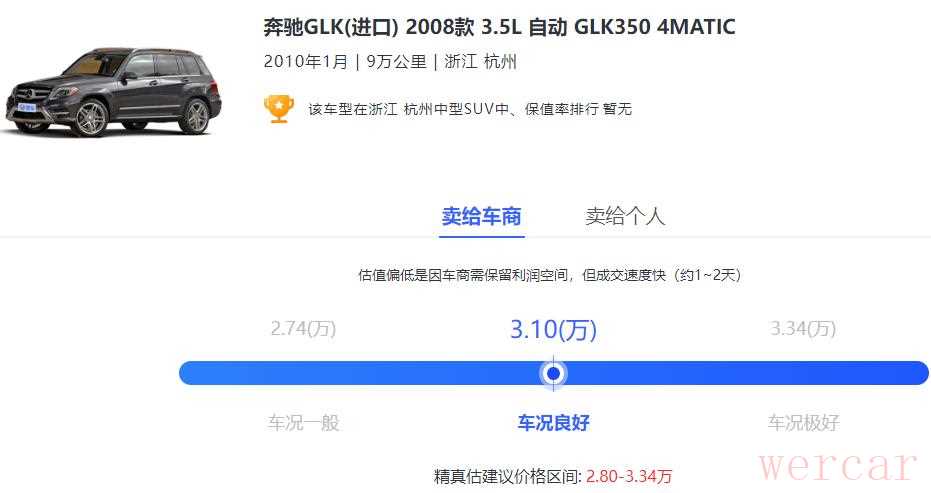Click the 2.80-3.34万 suggested price range
The height and width of the screenshot is (493, 931).
[x=629, y=476]
